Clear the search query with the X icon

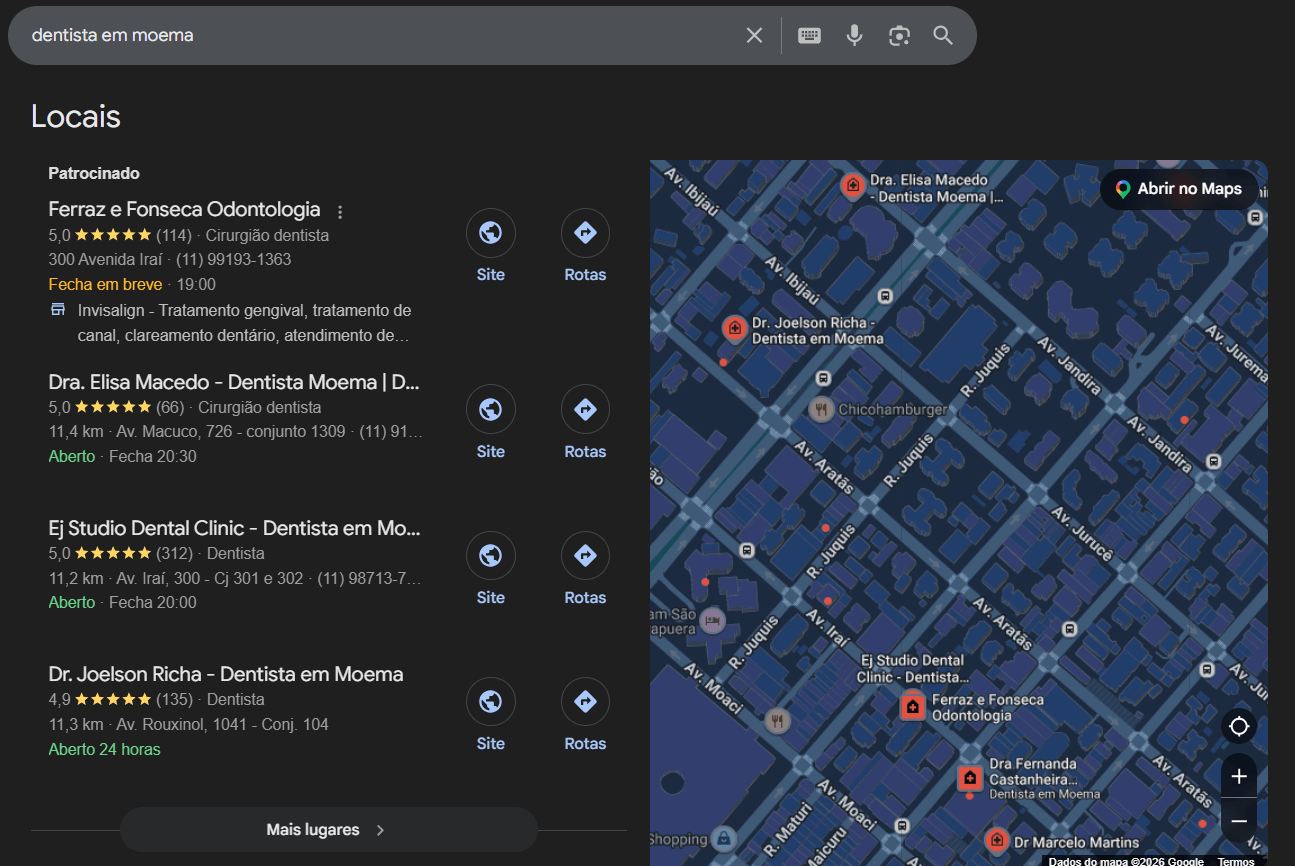(754, 36)
